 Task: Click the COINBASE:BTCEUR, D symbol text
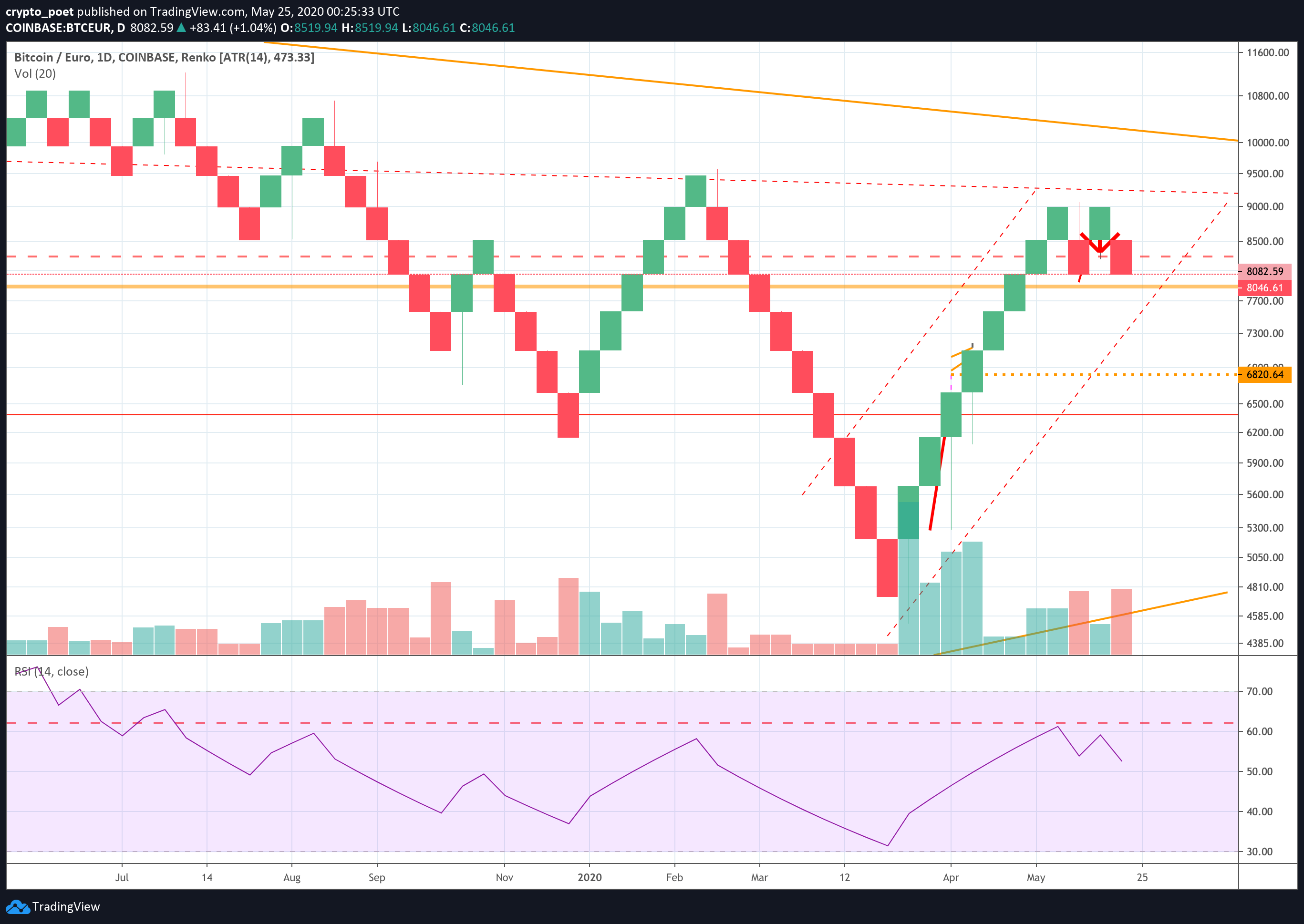tap(65, 28)
